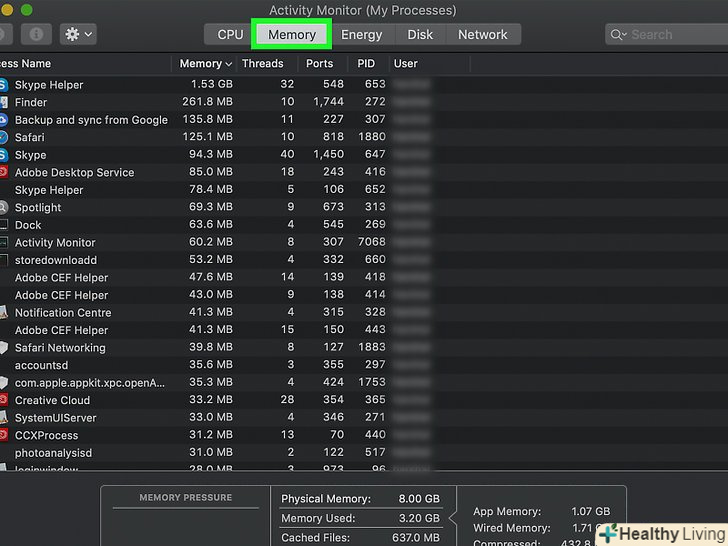Screen dimensions: 728x546
Task: Click the storedownloadd icon
Action: coord(4,260)
